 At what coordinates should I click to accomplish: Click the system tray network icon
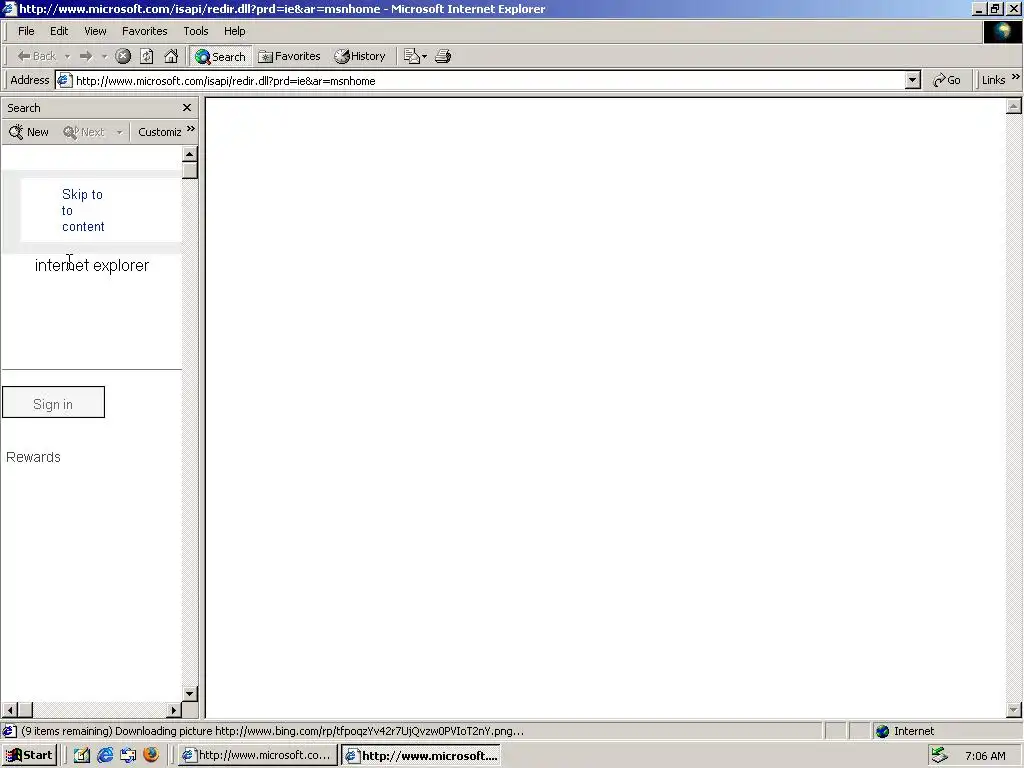[x=939, y=756]
